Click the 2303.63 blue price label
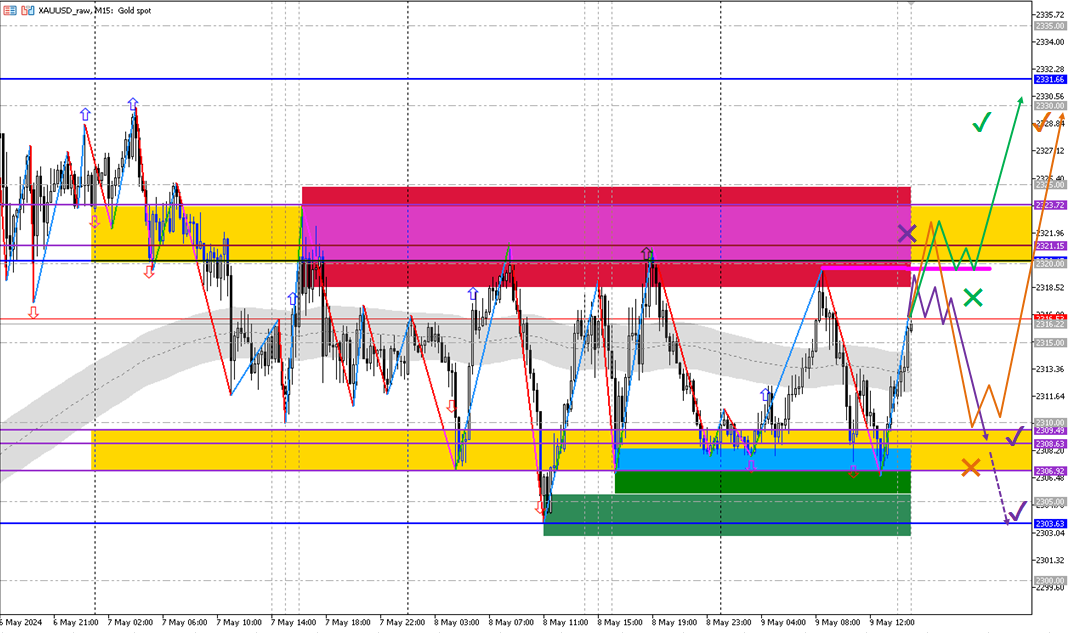1070x633 pixels. (x=1050, y=524)
